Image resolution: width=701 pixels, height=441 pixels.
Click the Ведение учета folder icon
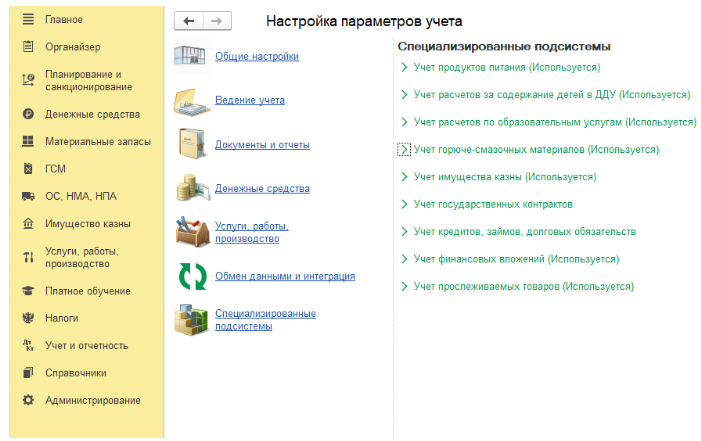191,102
